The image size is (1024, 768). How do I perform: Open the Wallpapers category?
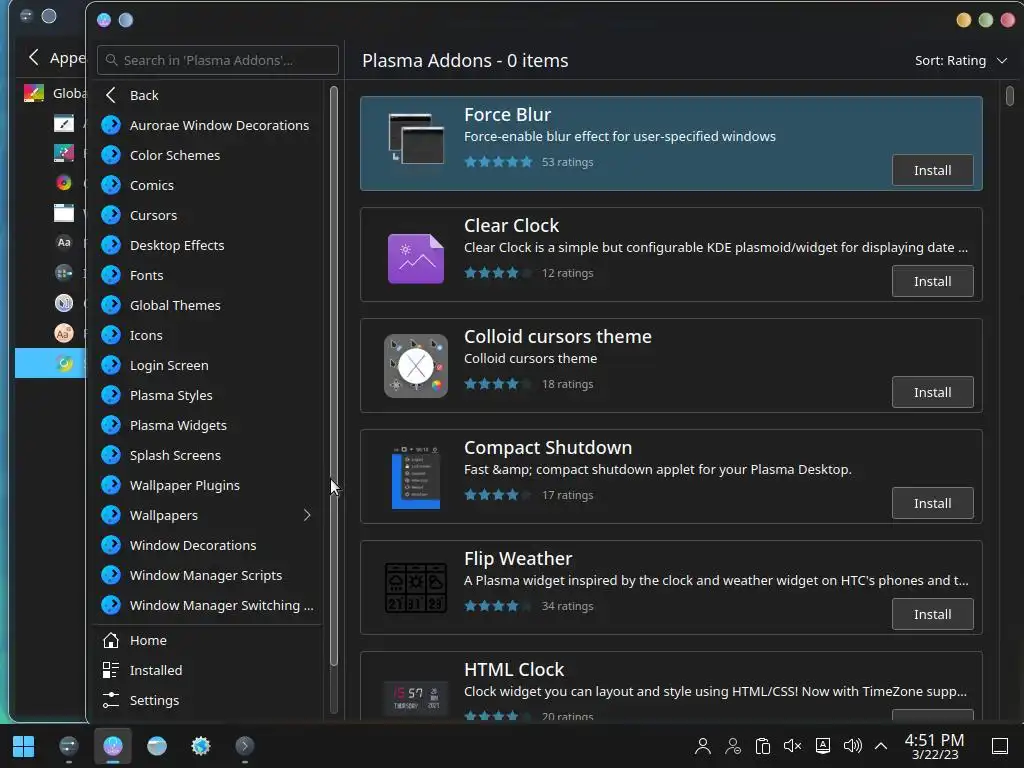click(x=209, y=516)
